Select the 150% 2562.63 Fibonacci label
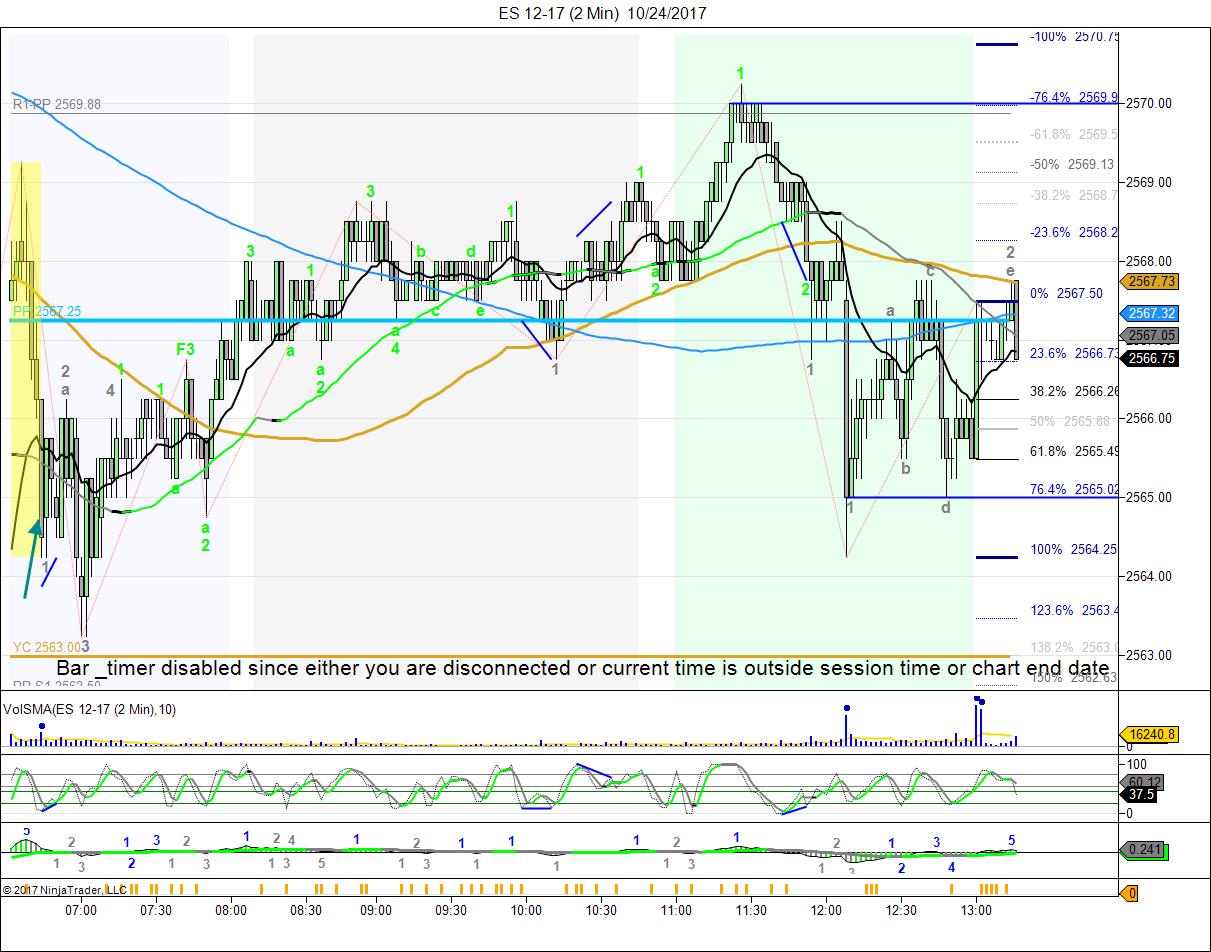 1074,678
